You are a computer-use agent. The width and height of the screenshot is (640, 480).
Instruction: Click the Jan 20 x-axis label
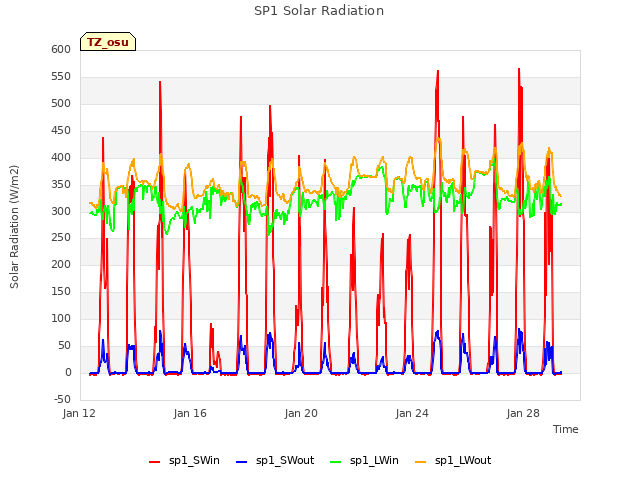[x=301, y=413]
